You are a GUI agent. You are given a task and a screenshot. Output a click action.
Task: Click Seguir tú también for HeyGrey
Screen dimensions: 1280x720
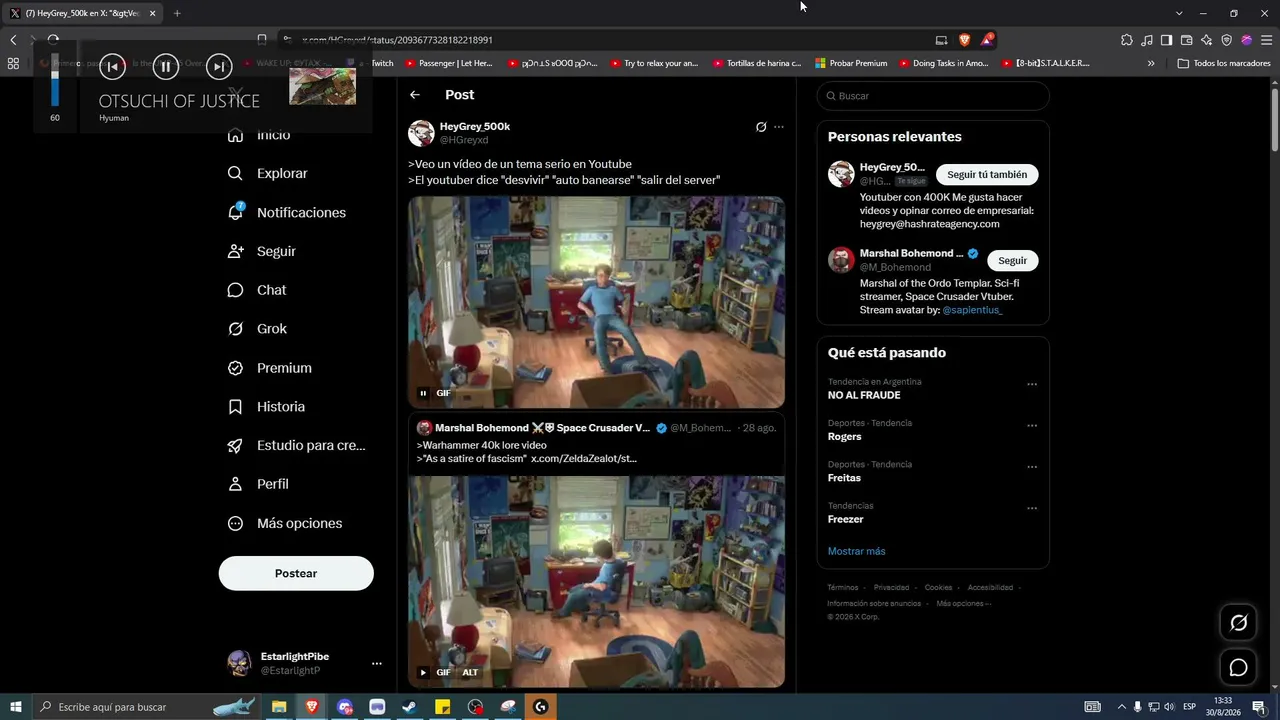tap(987, 175)
